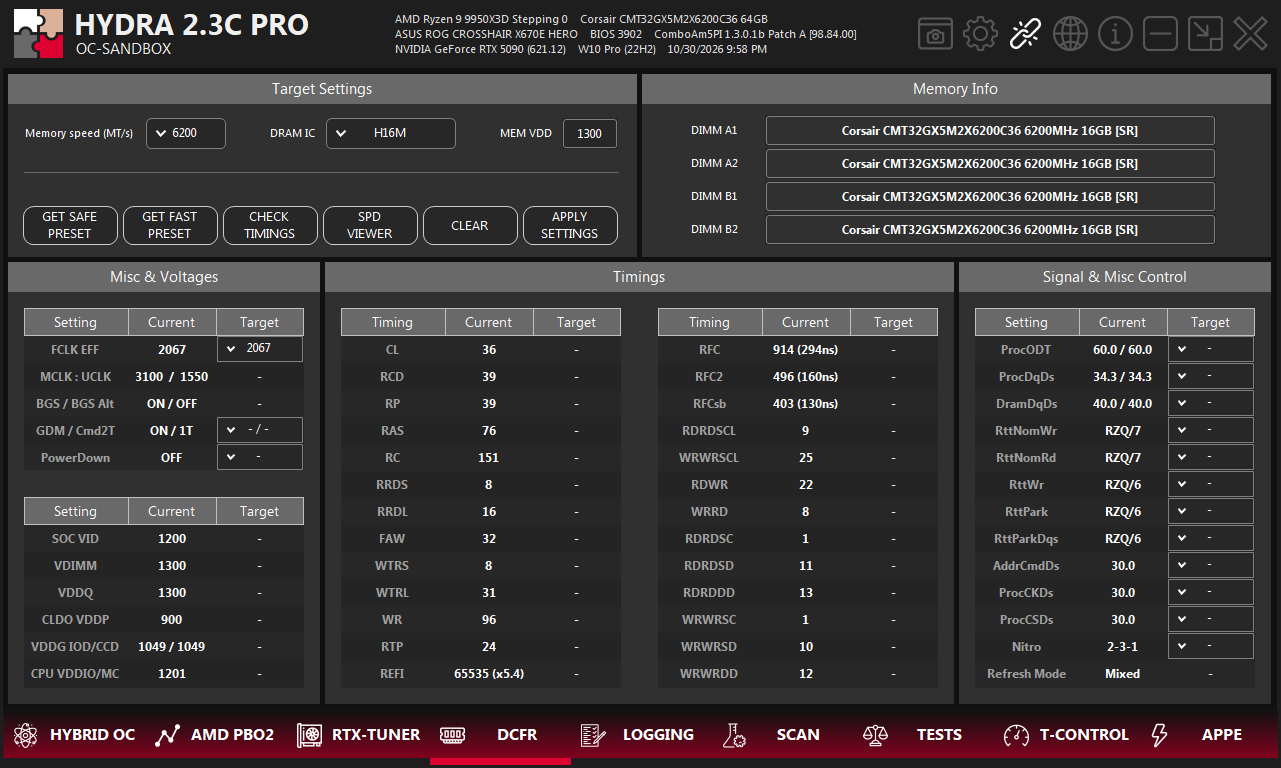Click the T-CONTROL gauge icon

click(1016, 735)
